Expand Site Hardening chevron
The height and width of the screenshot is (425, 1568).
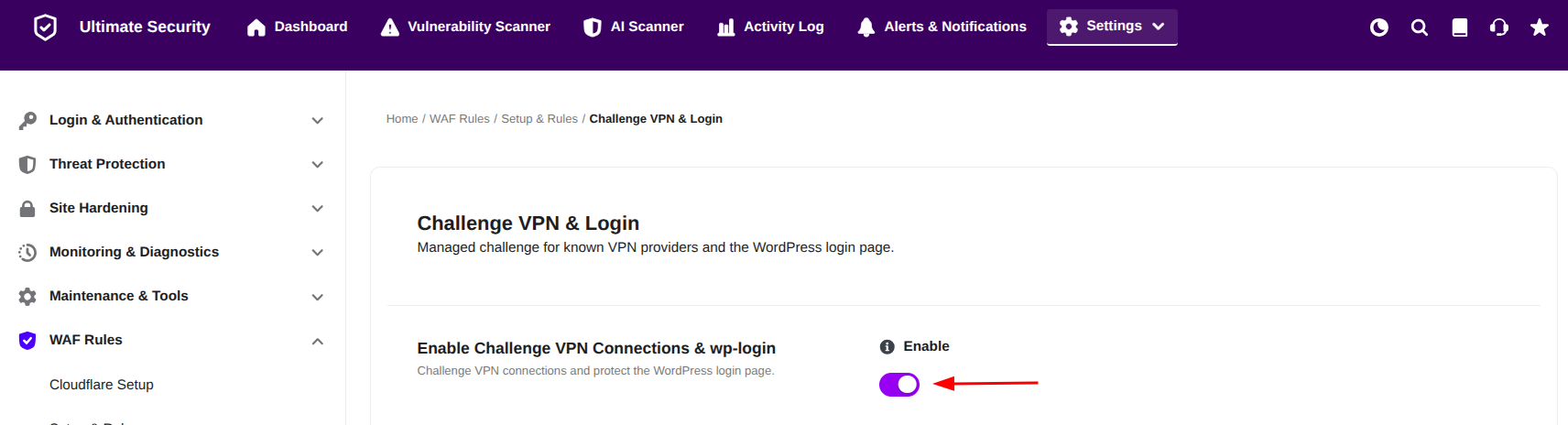point(318,208)
